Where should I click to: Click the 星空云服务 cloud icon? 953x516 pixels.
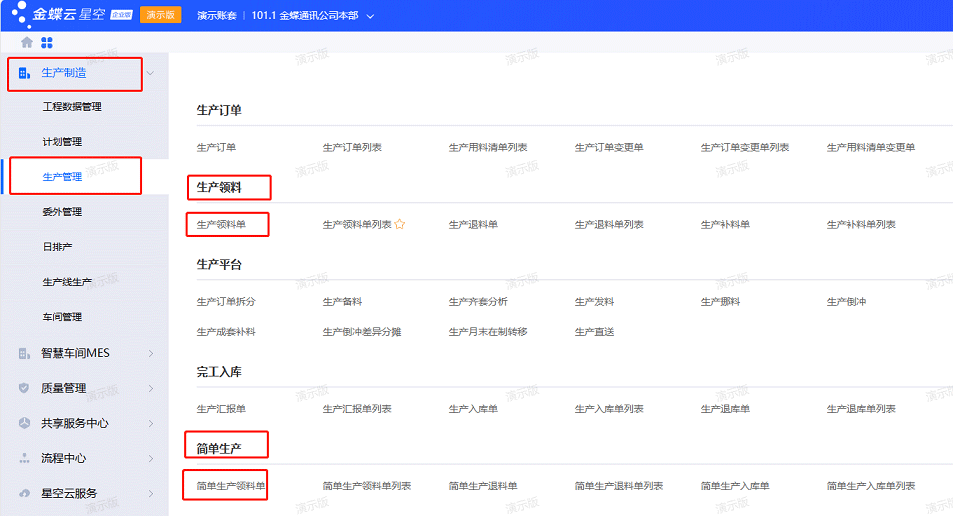coord(25,493)
